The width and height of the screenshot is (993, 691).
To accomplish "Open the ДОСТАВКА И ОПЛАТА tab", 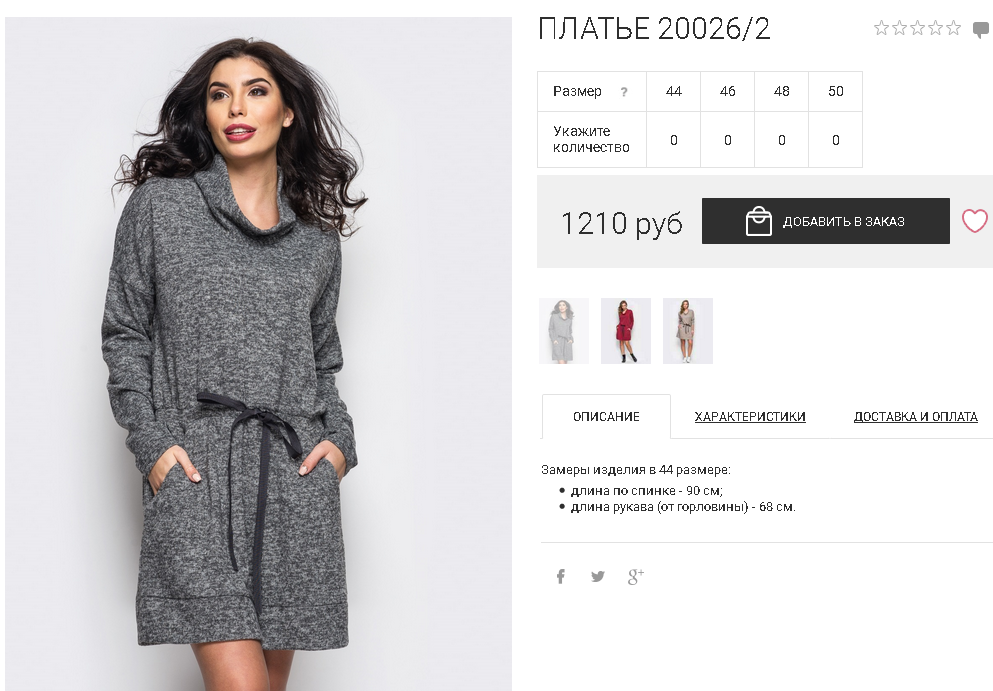I will (915, 417).
